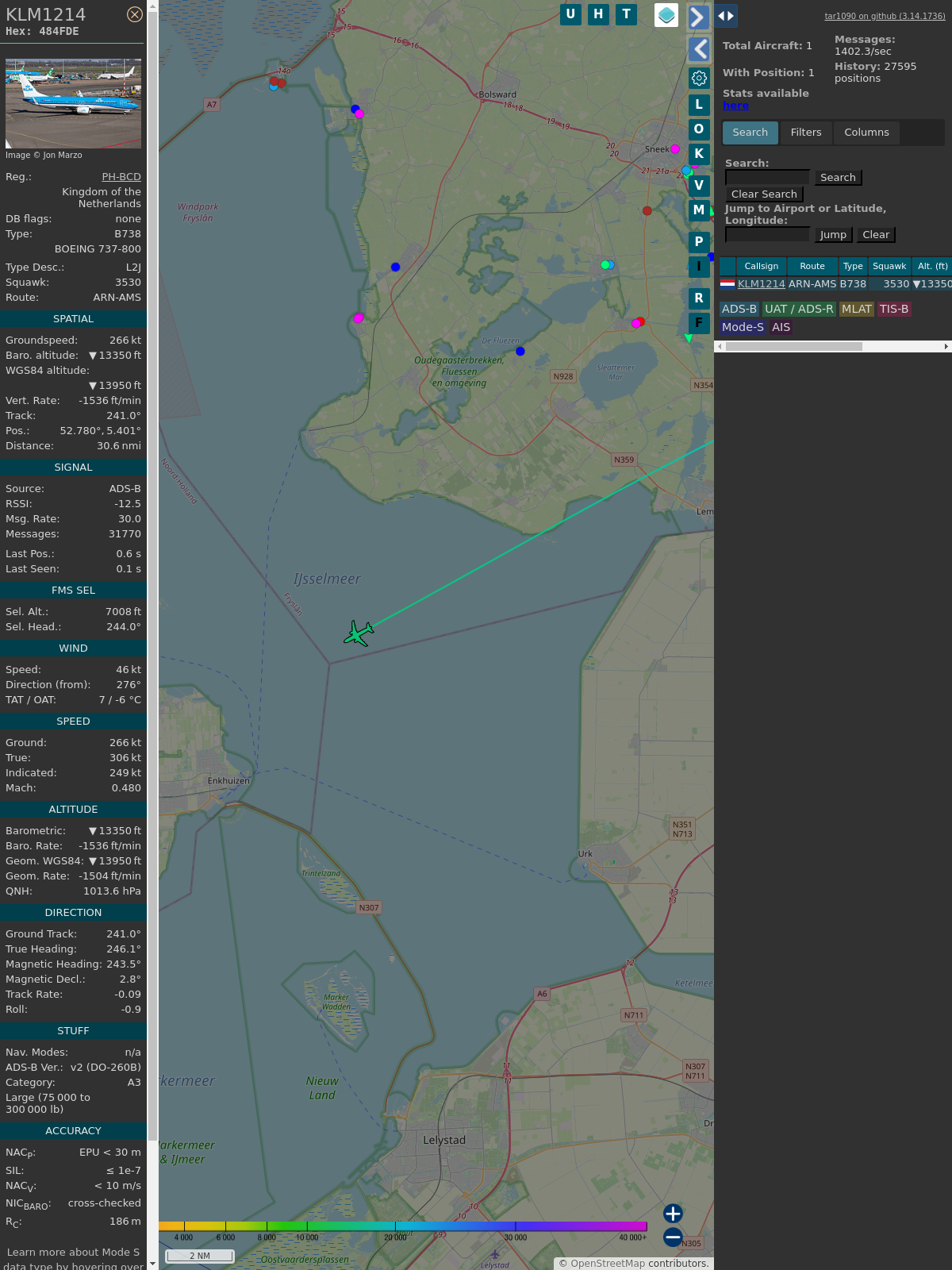Click the Hex: 484FDE text

click(42, 32)
